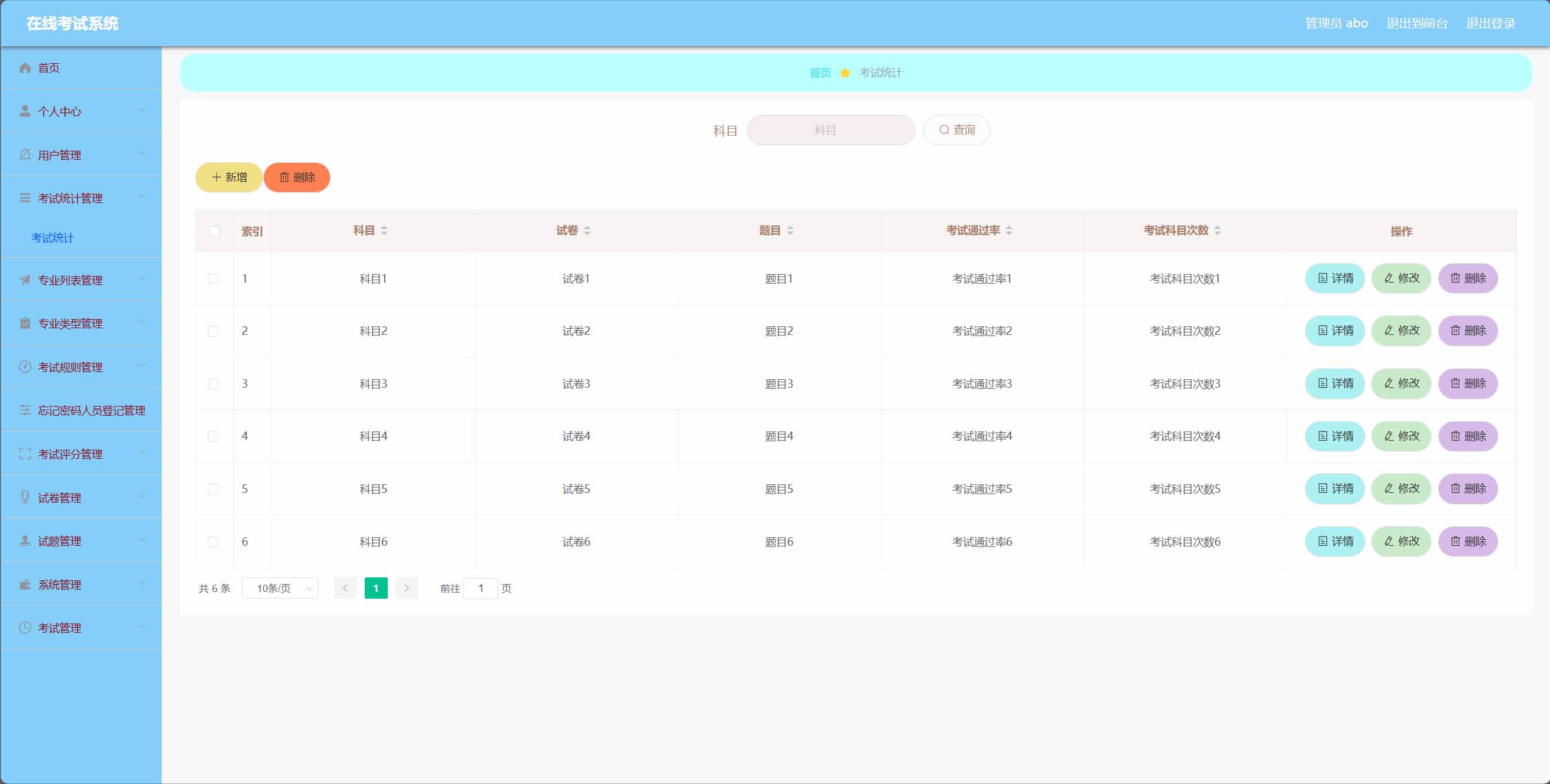This screenshot has height=784, width=1550.
Task: Expand 专业类型管理 with its chevron
Action: (142, 322)
